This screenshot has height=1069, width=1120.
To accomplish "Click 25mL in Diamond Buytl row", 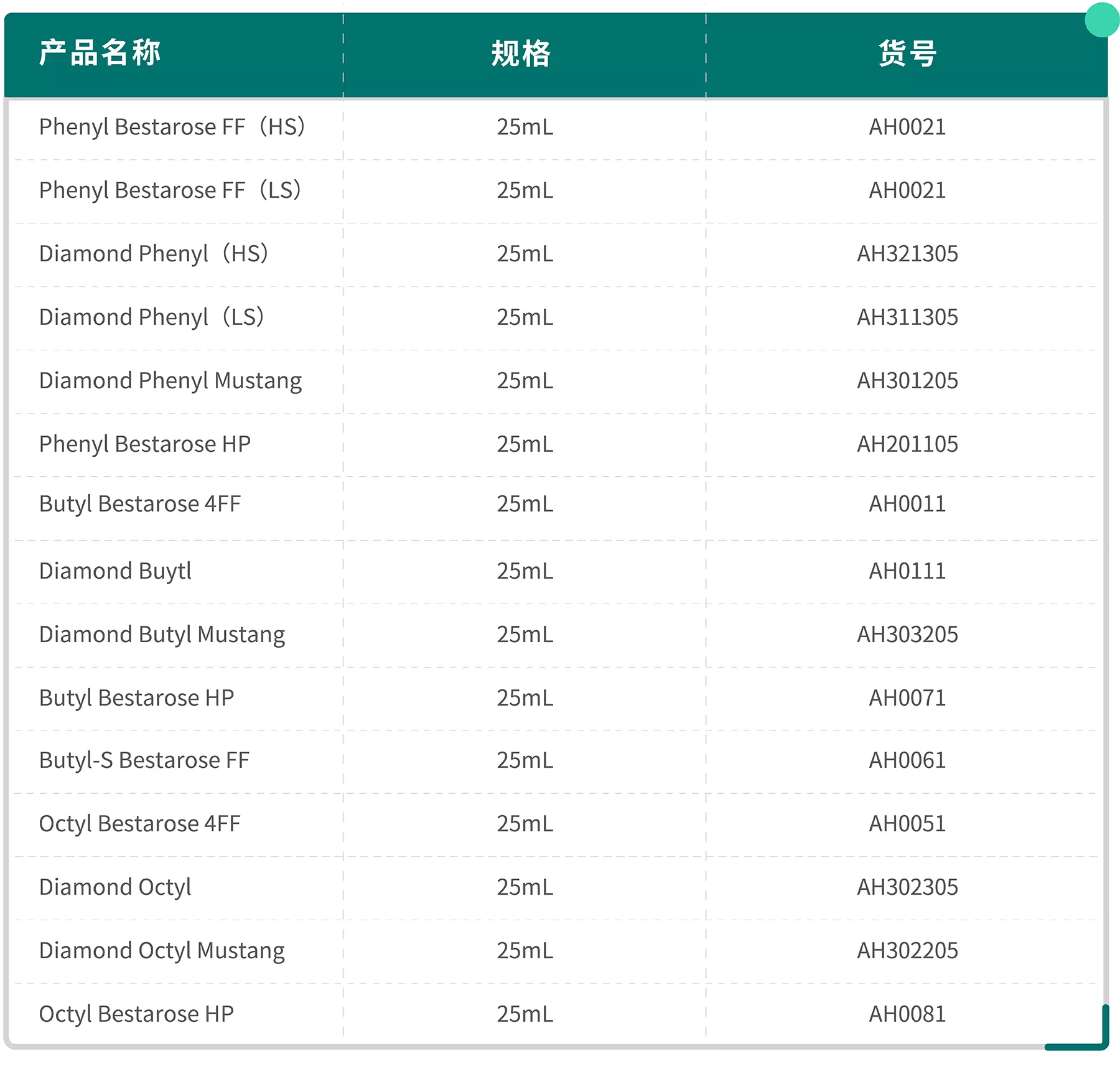I will [525, 571].
